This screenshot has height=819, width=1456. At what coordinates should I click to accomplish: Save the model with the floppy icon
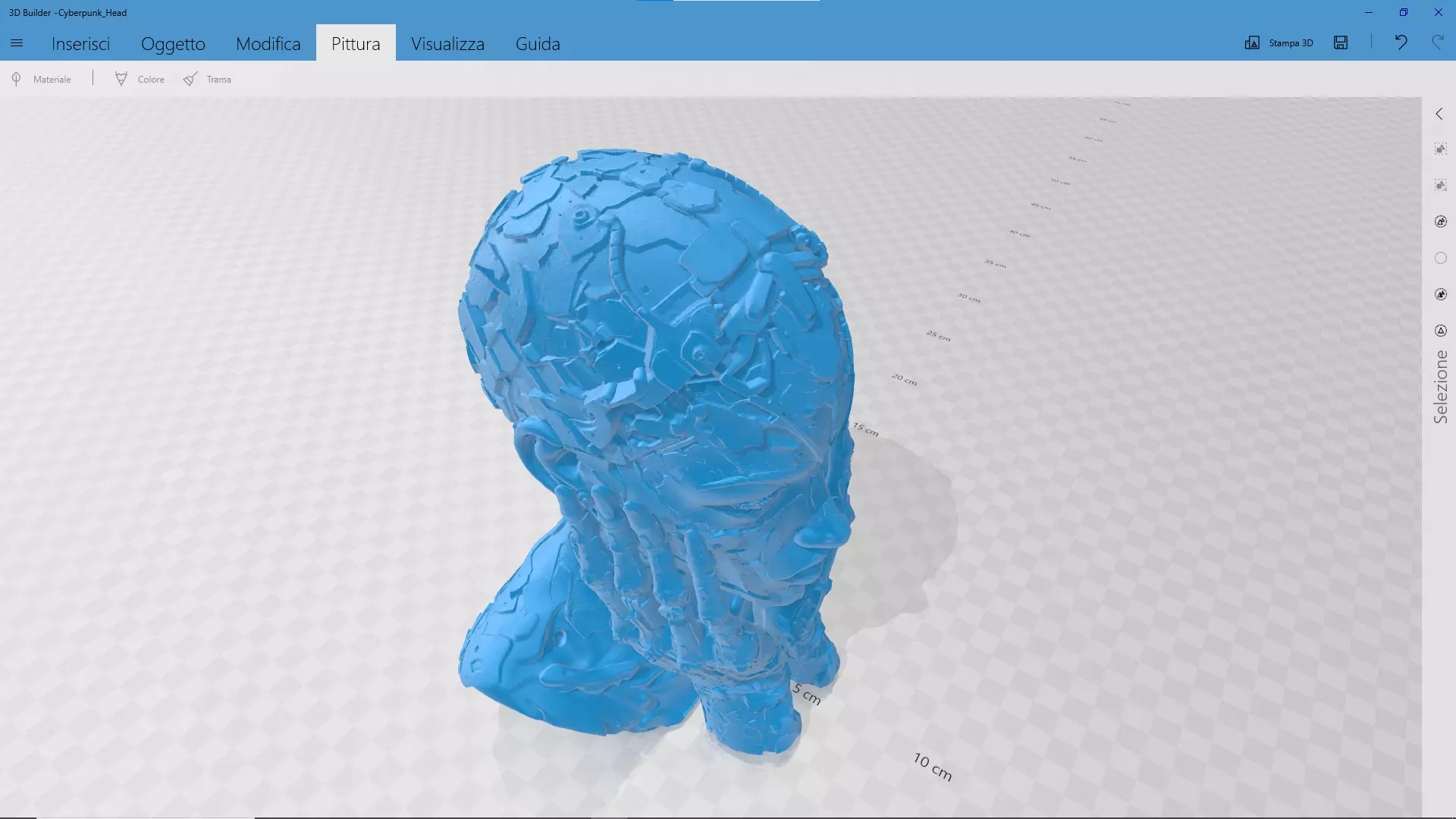(x=1341, y=42)
